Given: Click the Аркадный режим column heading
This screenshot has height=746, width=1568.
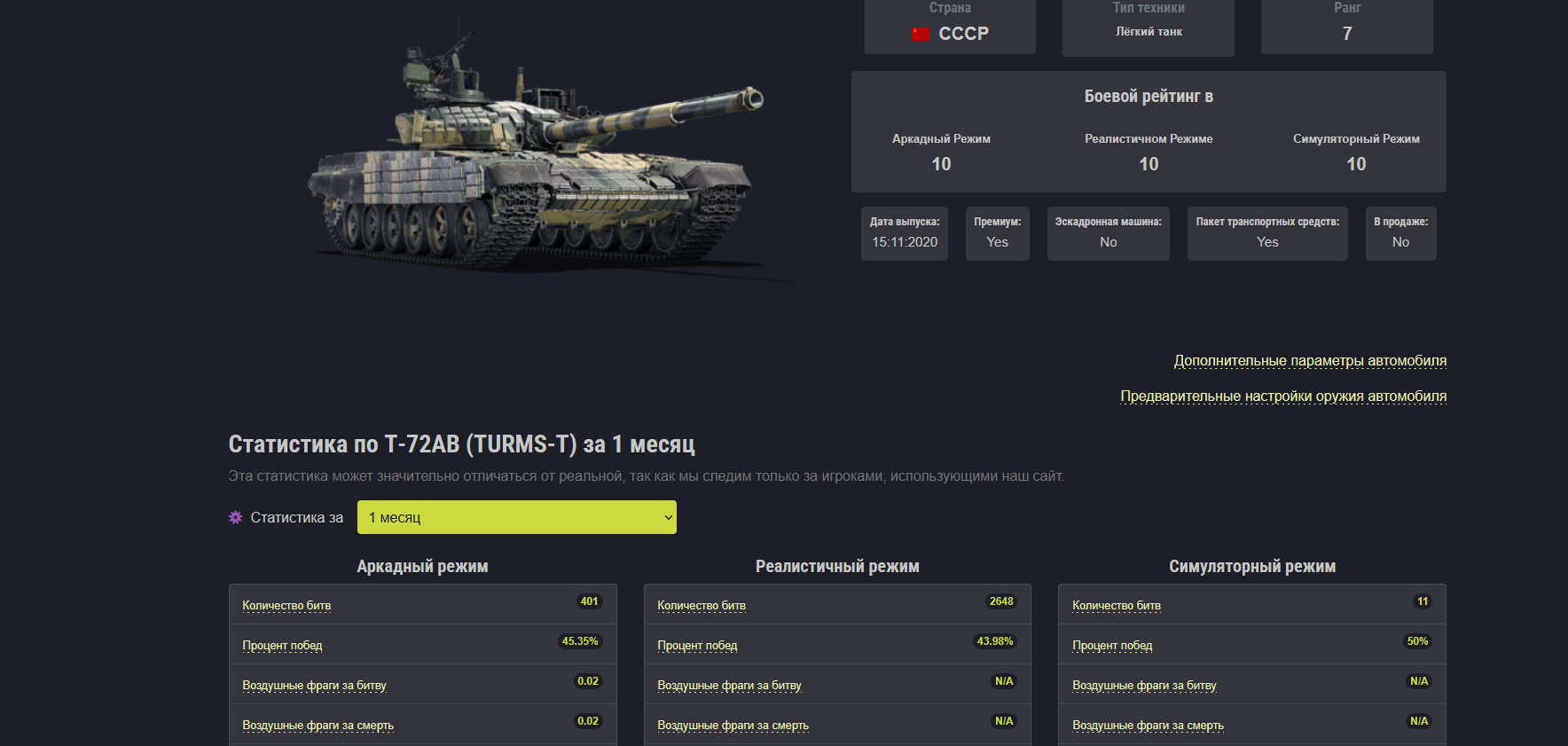Looking at the screenshot, I should pos(422,566).
